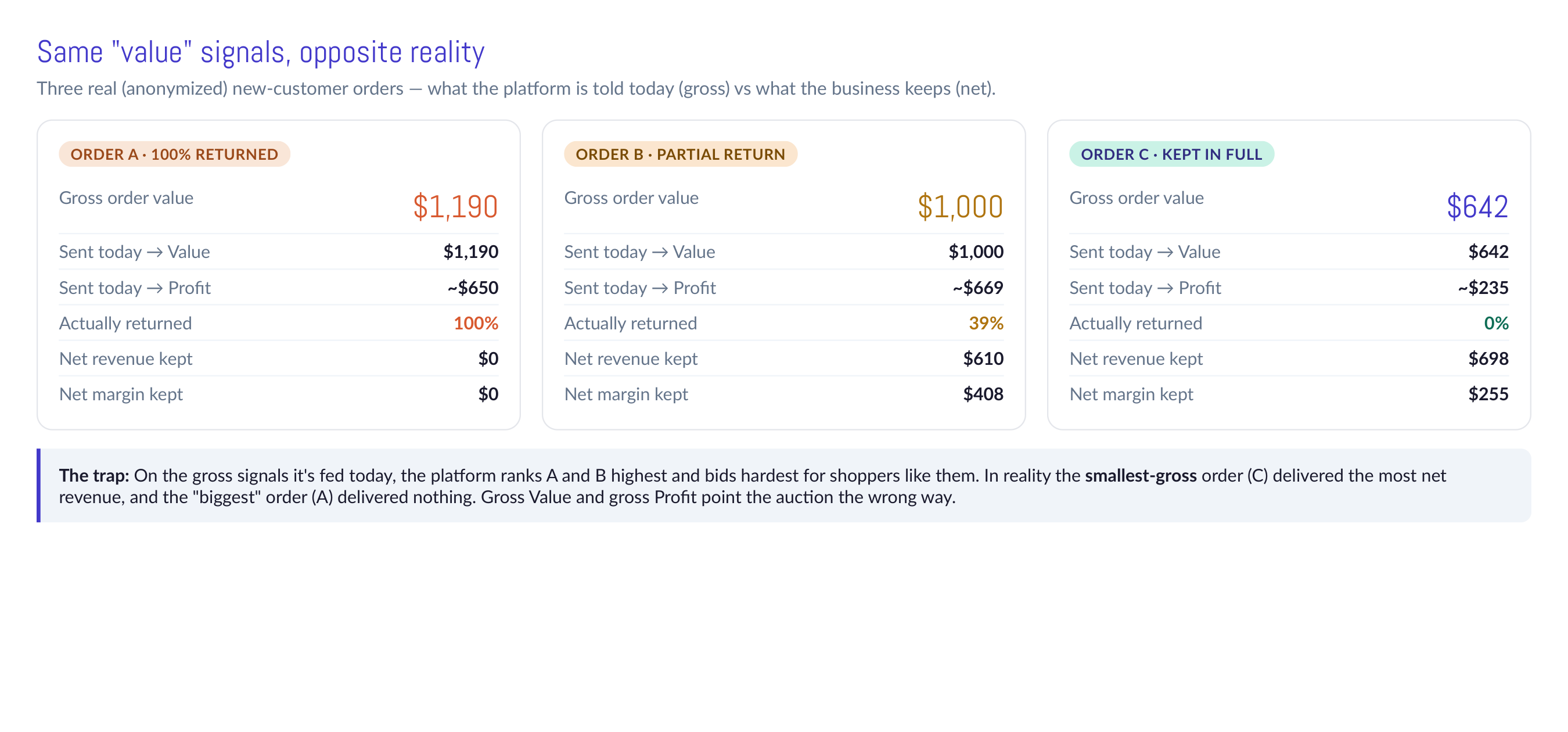1568x732 pixels.
Task: Click Order C net revenue kept $698
Action: [1488, 358]
